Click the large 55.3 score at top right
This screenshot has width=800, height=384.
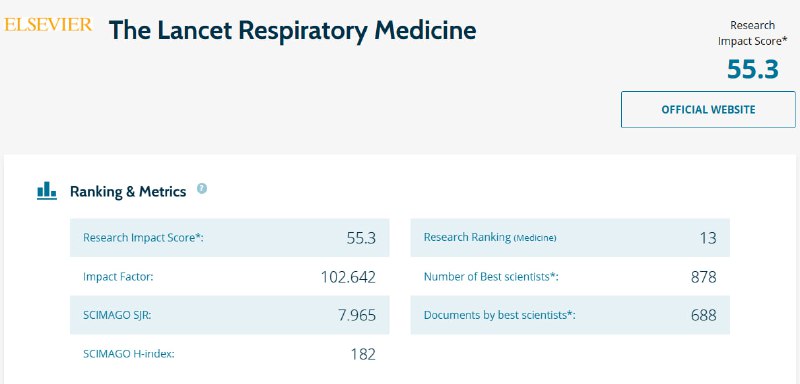click(x=753, y=69)
